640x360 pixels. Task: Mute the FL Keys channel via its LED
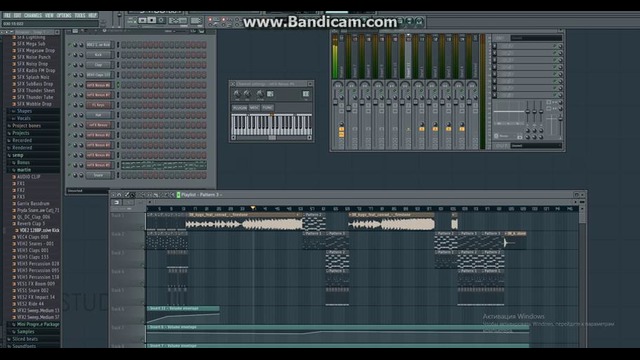point(69,105)
